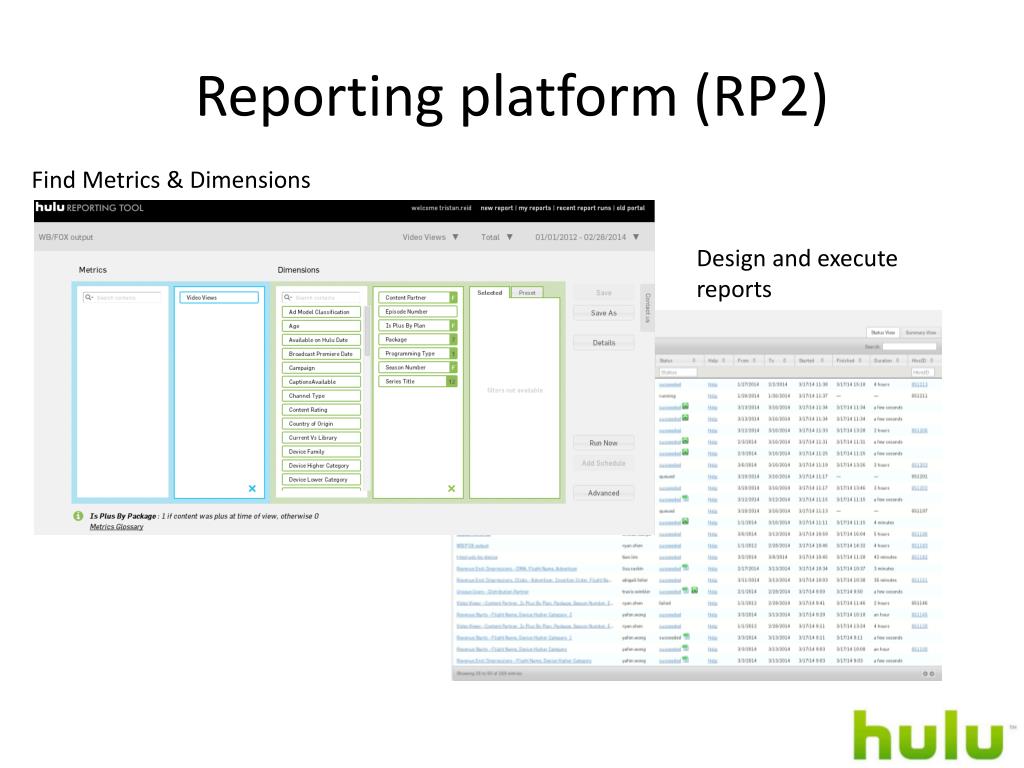Select Ad Model Classification dimension
This screenshot has height=768, width=1024.
pos(321,312)
